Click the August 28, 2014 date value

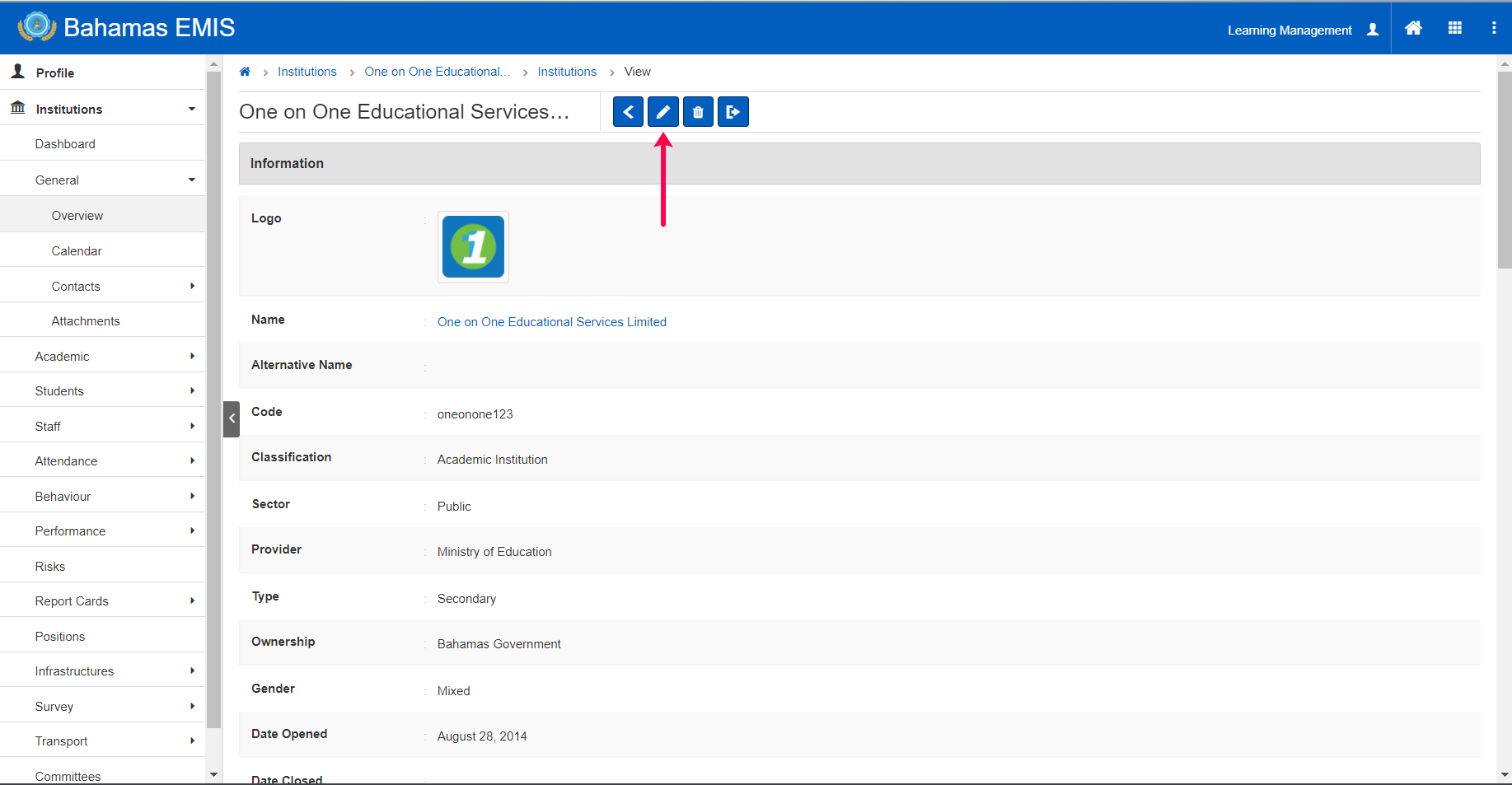coord(482,736)
